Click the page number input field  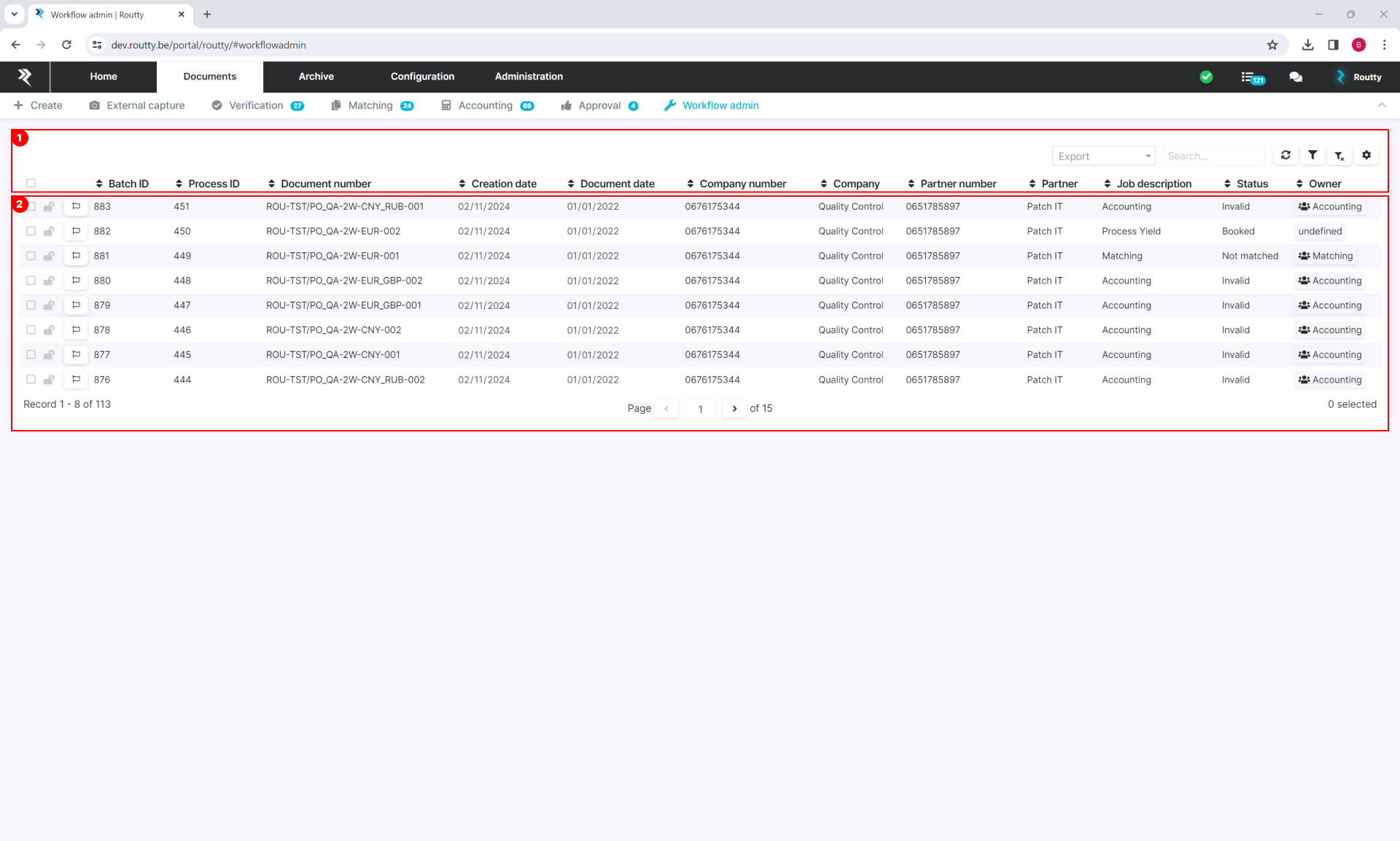tap(700, 408)
